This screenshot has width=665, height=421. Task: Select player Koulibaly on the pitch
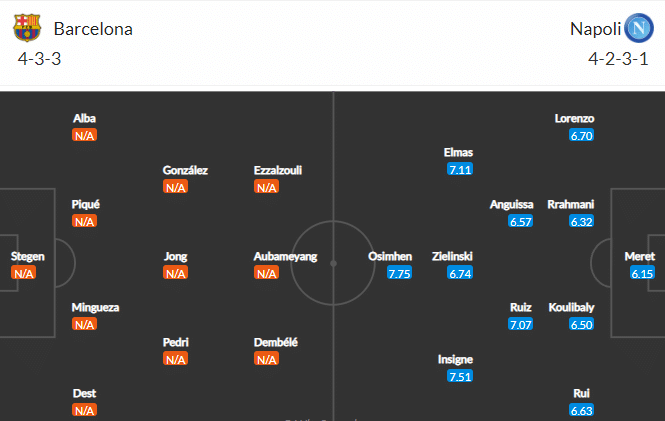(x=571, y=307)
